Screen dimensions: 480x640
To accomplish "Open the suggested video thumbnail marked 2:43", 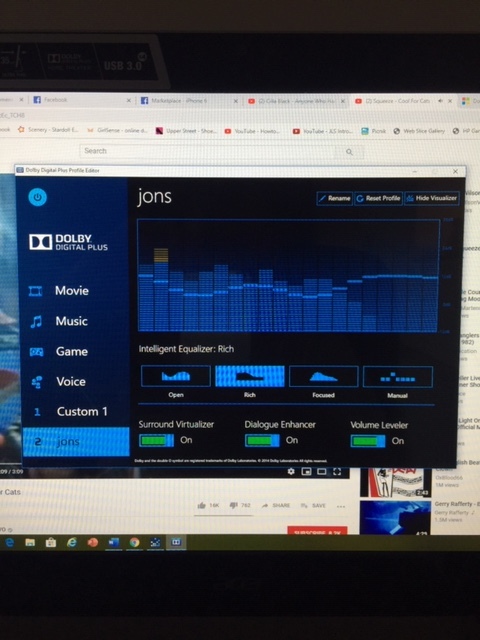I will (x=394, y=483).
